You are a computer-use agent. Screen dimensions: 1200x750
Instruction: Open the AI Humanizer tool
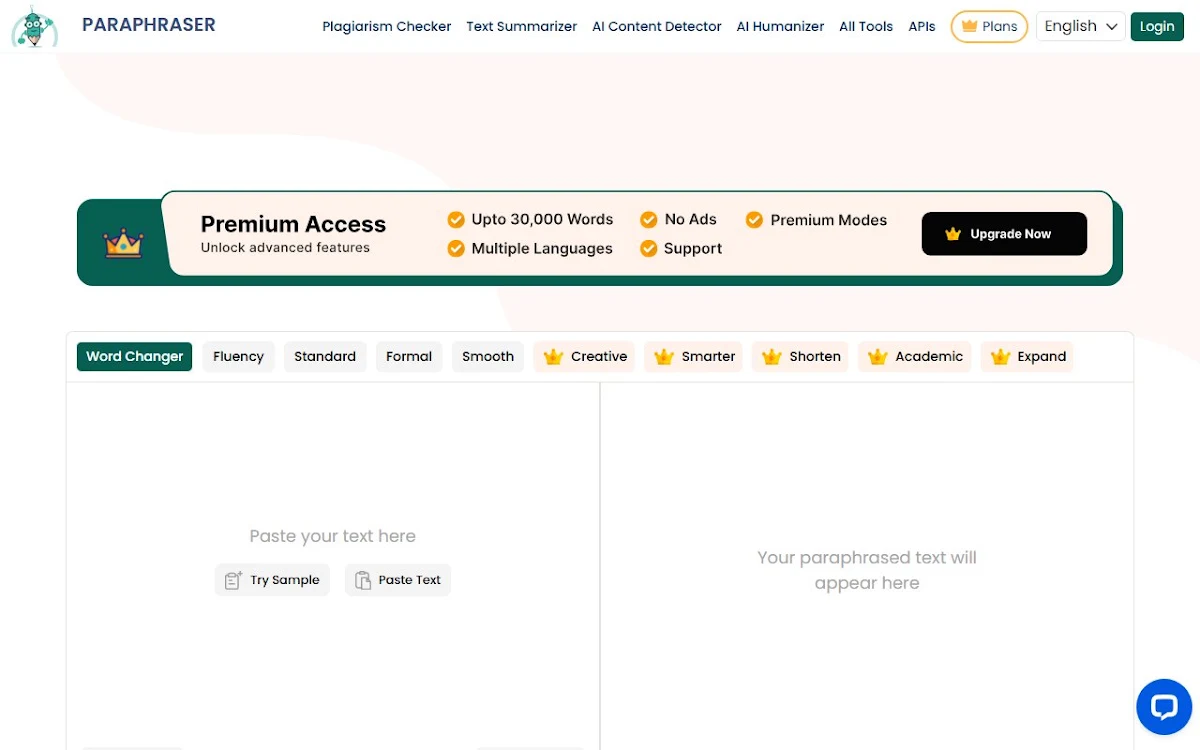coord(781,27)
